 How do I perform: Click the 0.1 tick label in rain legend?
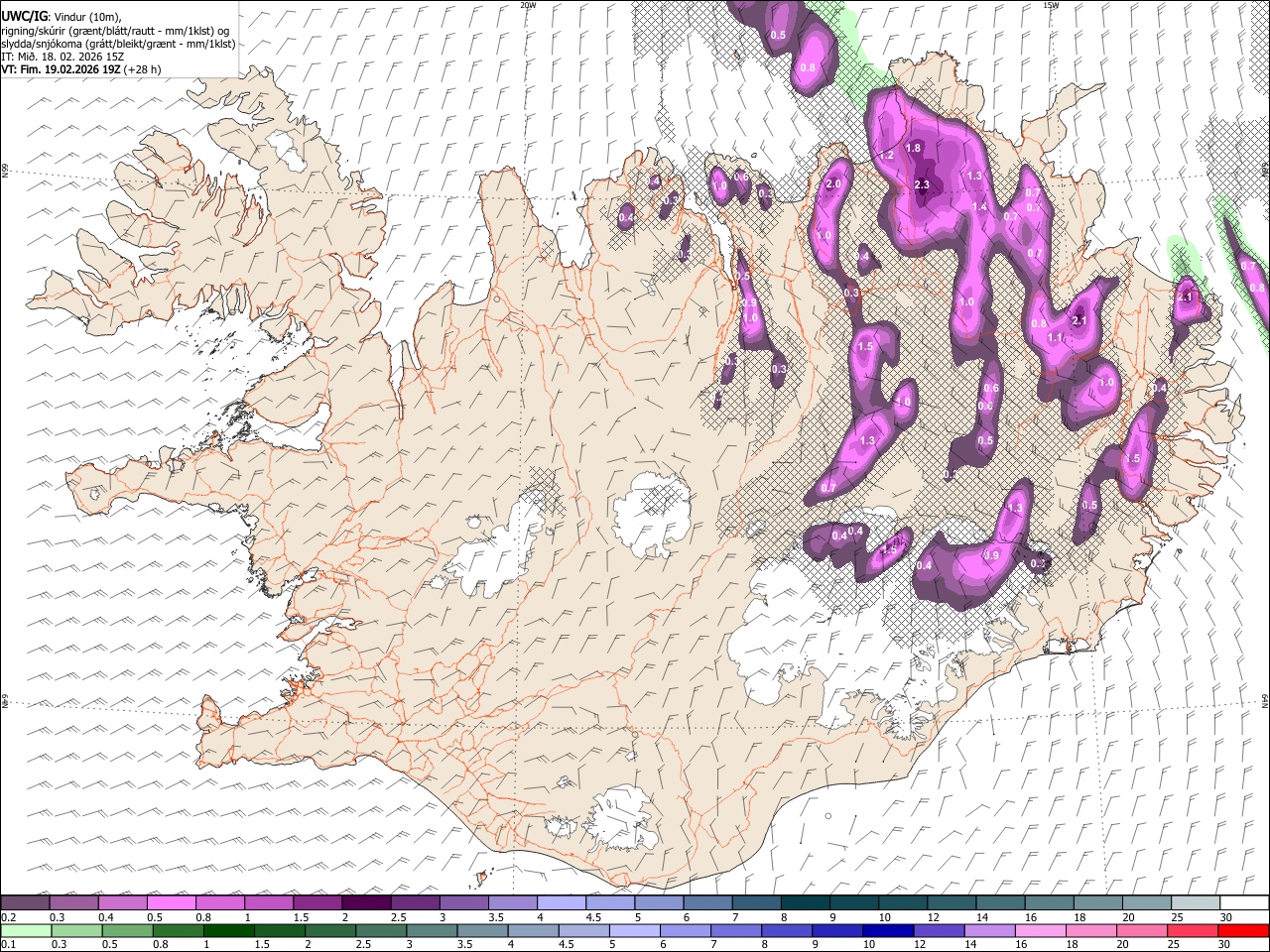tap(7, 944)
